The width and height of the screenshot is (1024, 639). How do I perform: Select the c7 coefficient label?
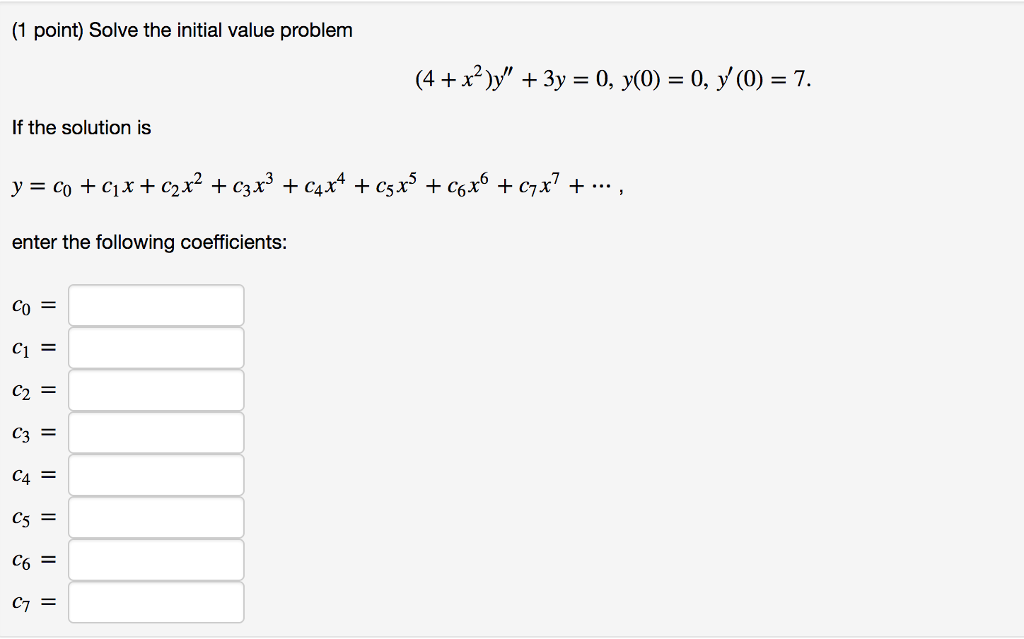[21, 602]
